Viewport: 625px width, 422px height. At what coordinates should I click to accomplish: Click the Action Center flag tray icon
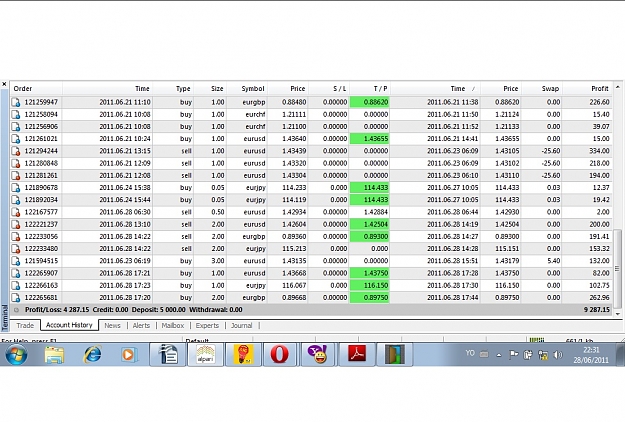(513, 355)
